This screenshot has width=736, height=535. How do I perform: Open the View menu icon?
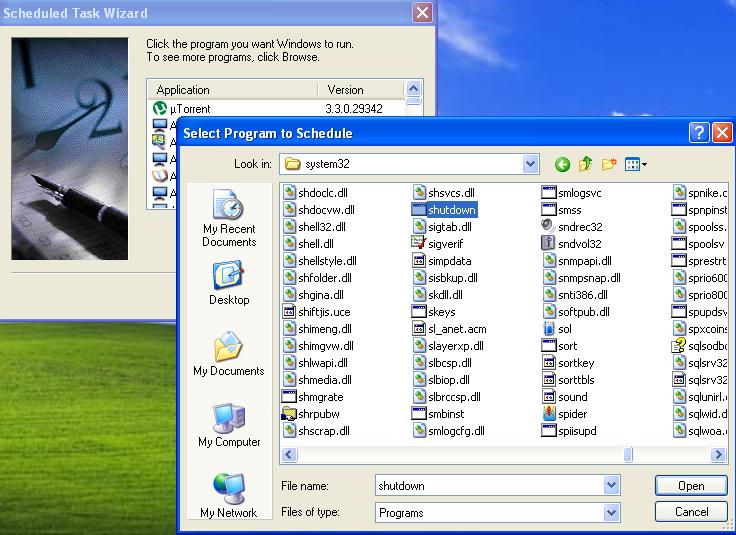point(636,164)
